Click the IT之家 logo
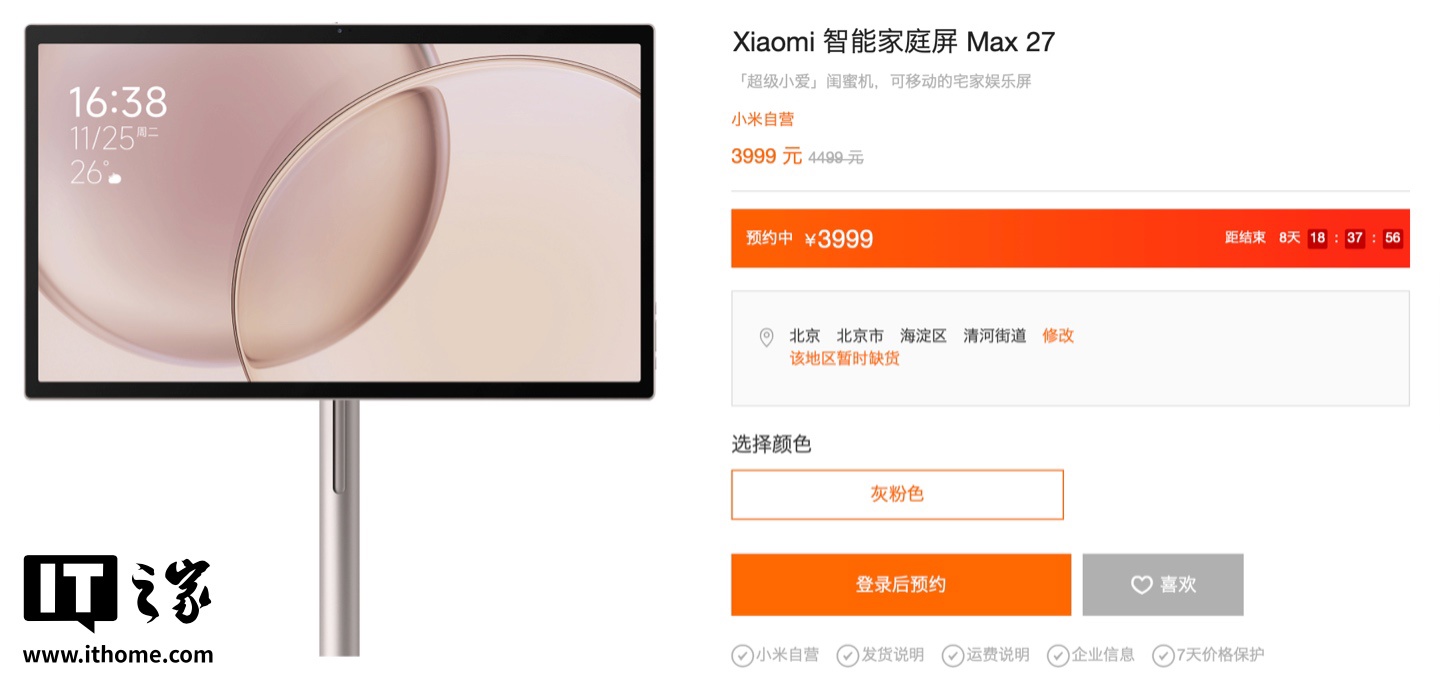 (x=118, y=592)
